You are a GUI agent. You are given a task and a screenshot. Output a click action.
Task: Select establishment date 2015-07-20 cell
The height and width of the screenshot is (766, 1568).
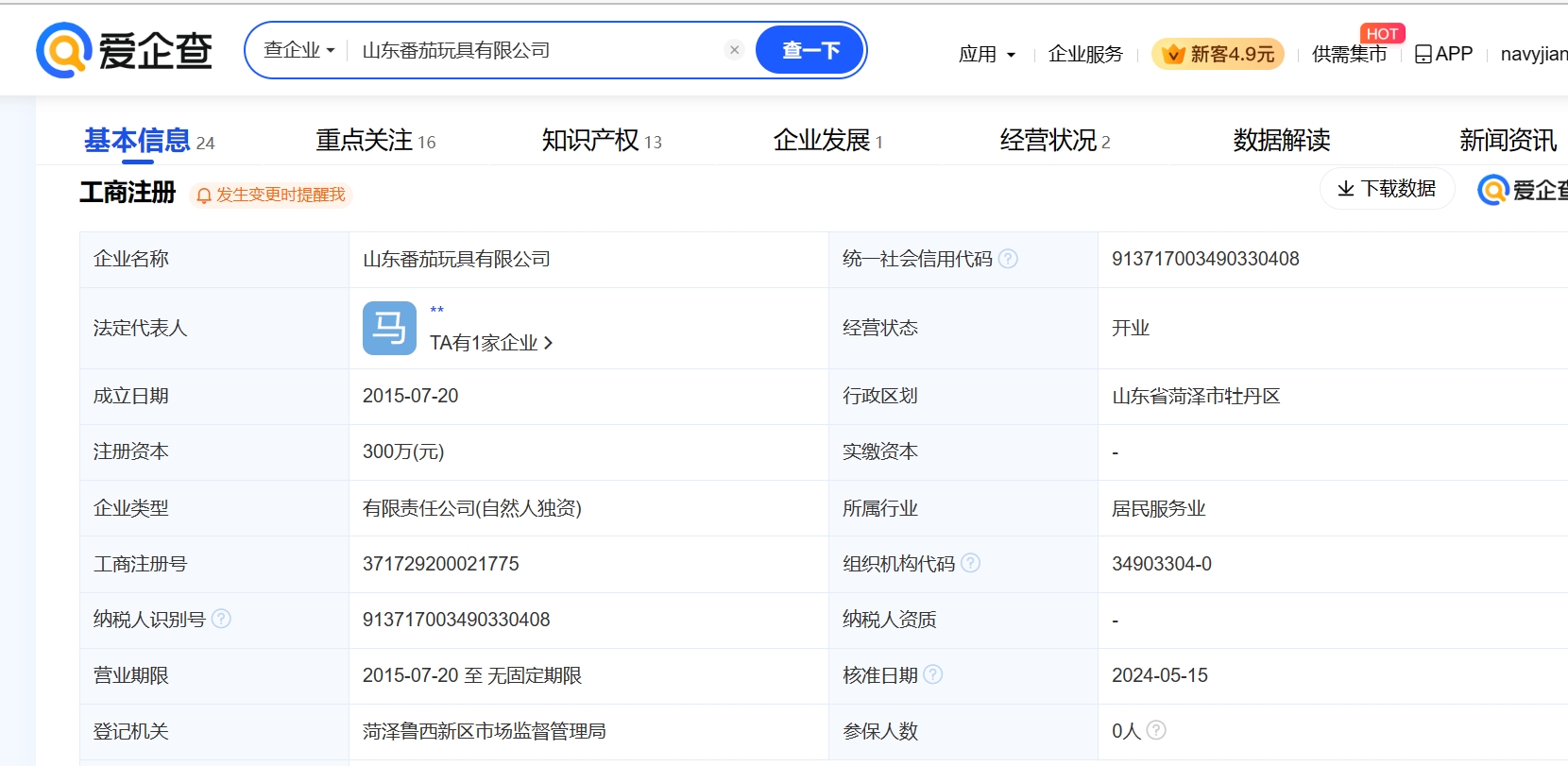coord(410,396)
